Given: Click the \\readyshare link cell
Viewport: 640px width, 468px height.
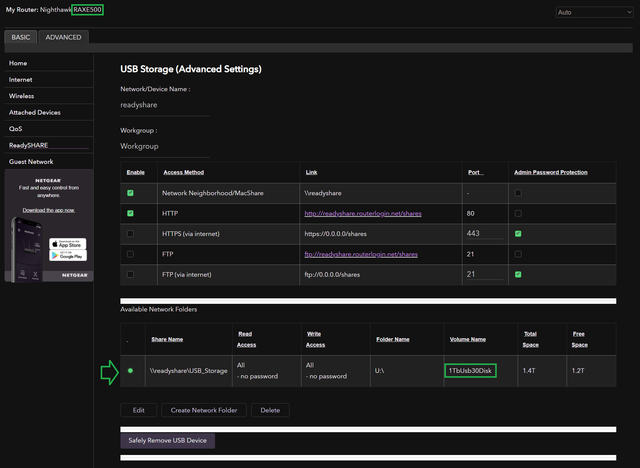Looking at the screenshot, I should click(x=323, y=193).
